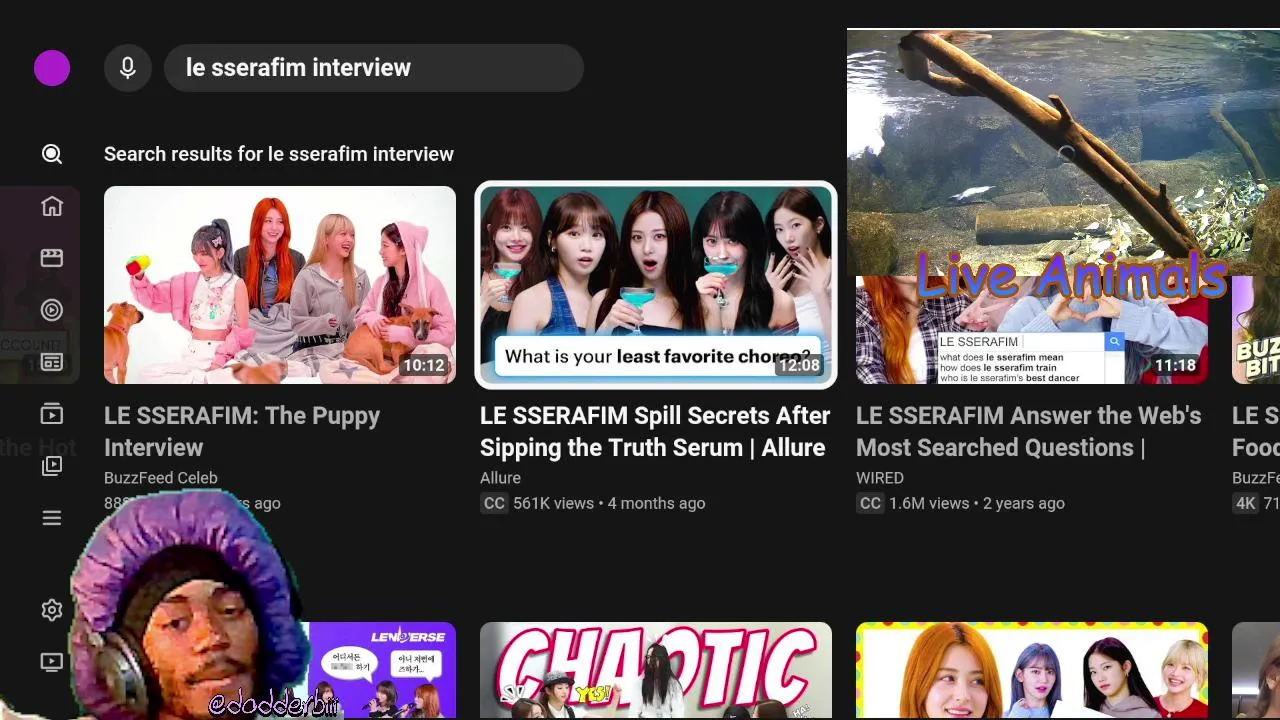Play Allure Truth Serum video thumbnail
This screenshot has width=1280, height=720.
pyautogui.click(x=656, y=285)
